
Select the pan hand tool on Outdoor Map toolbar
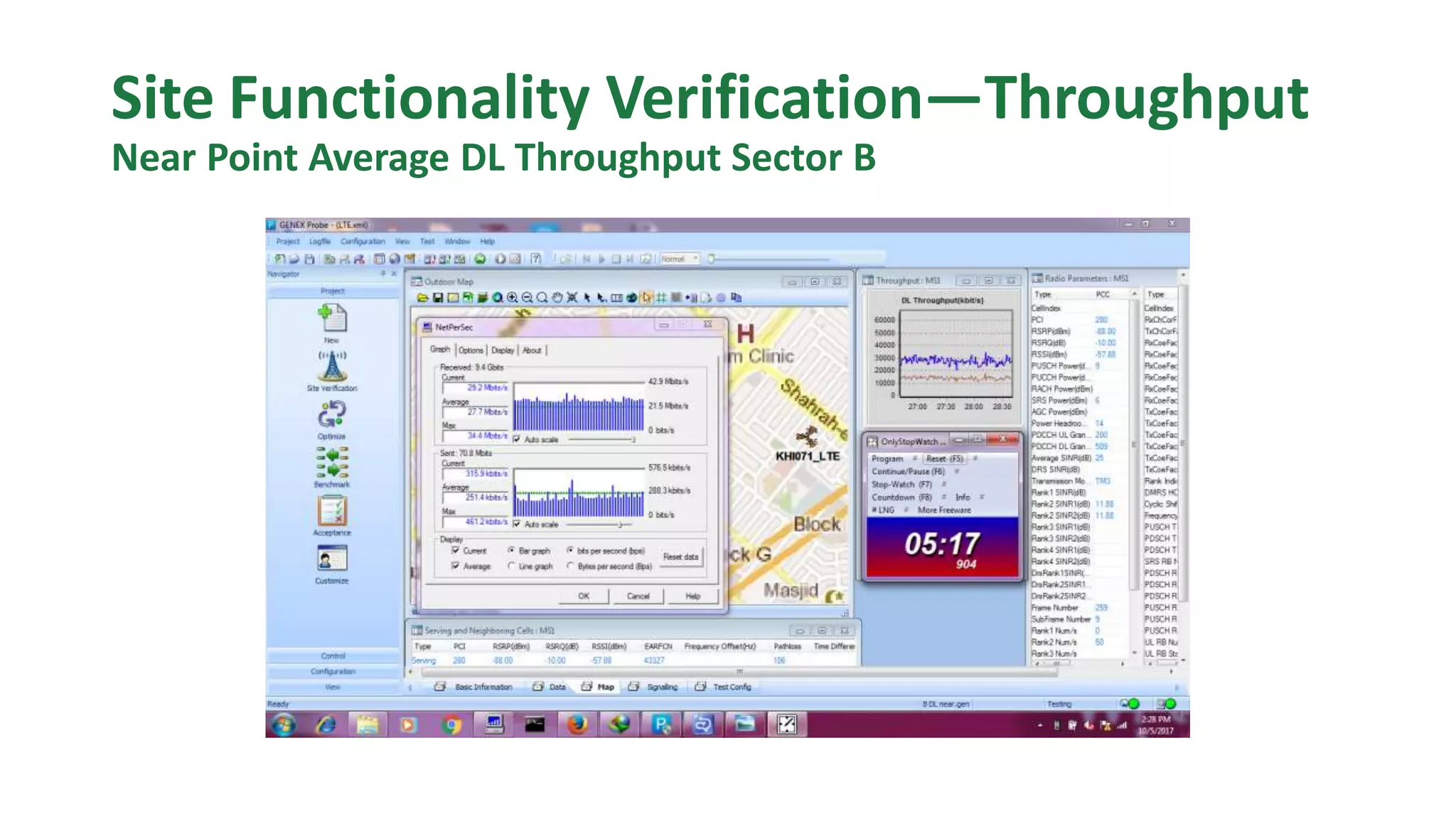[557, 298]
